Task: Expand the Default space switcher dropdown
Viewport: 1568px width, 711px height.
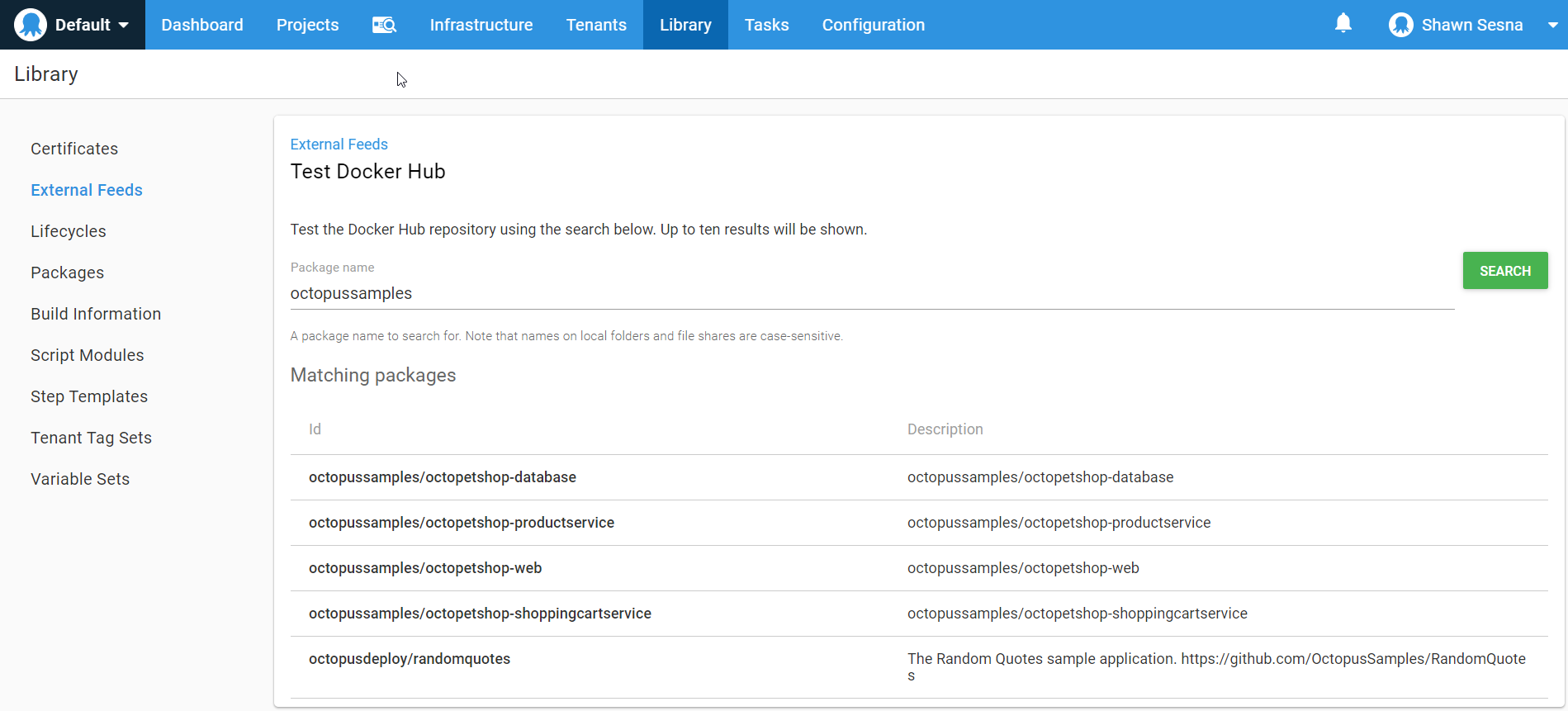Action: point(123,25)
